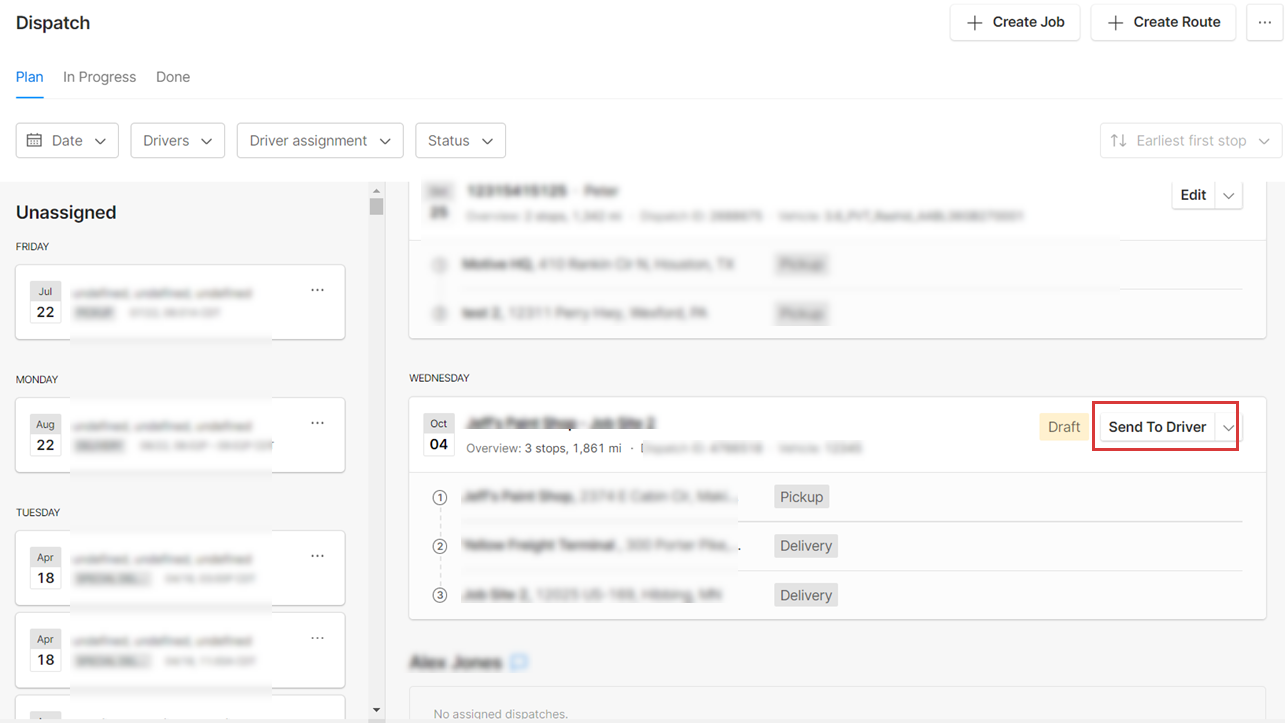
Task: Click the blue chat icon beside Alex Jones
Action: pos(521,661)
